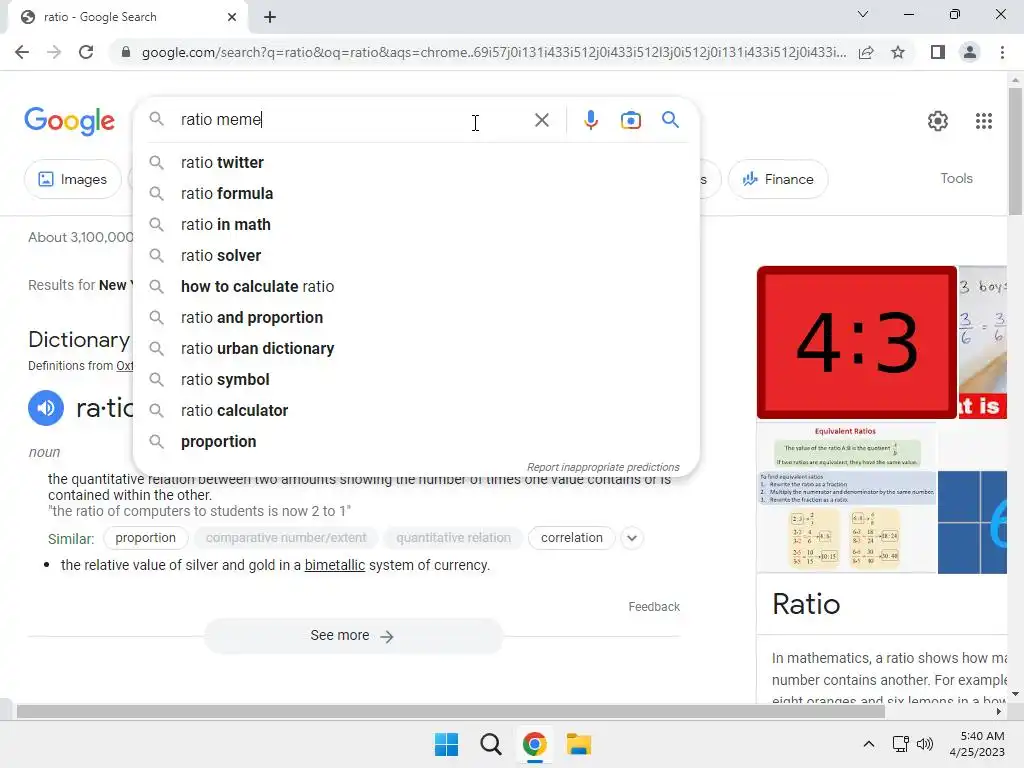View site information lock icon
Screen dimensions: 1024x768
(x=126, y=52)
